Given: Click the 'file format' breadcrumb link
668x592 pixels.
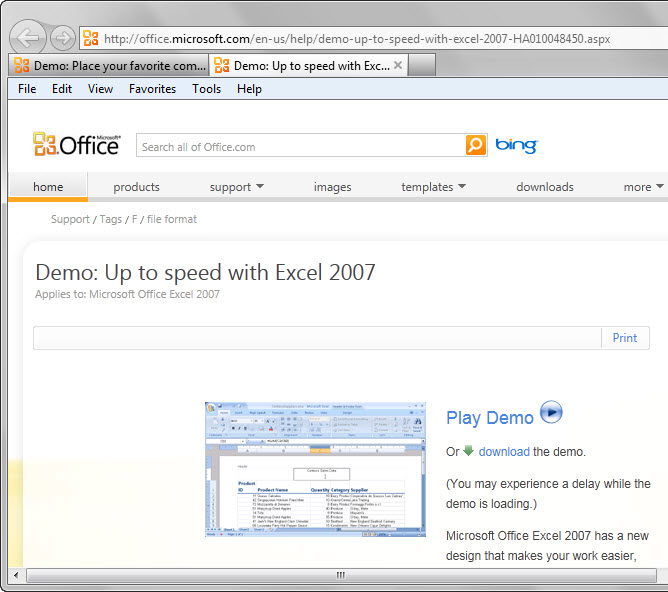Looking at the screenshot, I should point(172,219).
